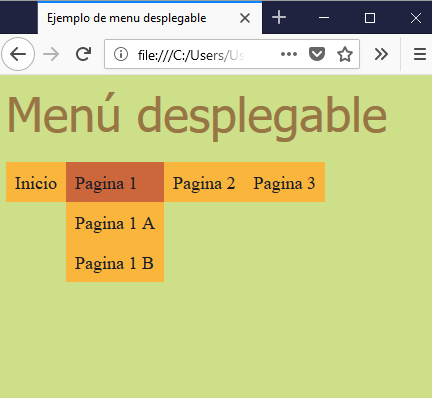Viewport: 432px width, 398px height.
Task: Choose Pagina 1 A submenu entry
Action: coord(115,222)
